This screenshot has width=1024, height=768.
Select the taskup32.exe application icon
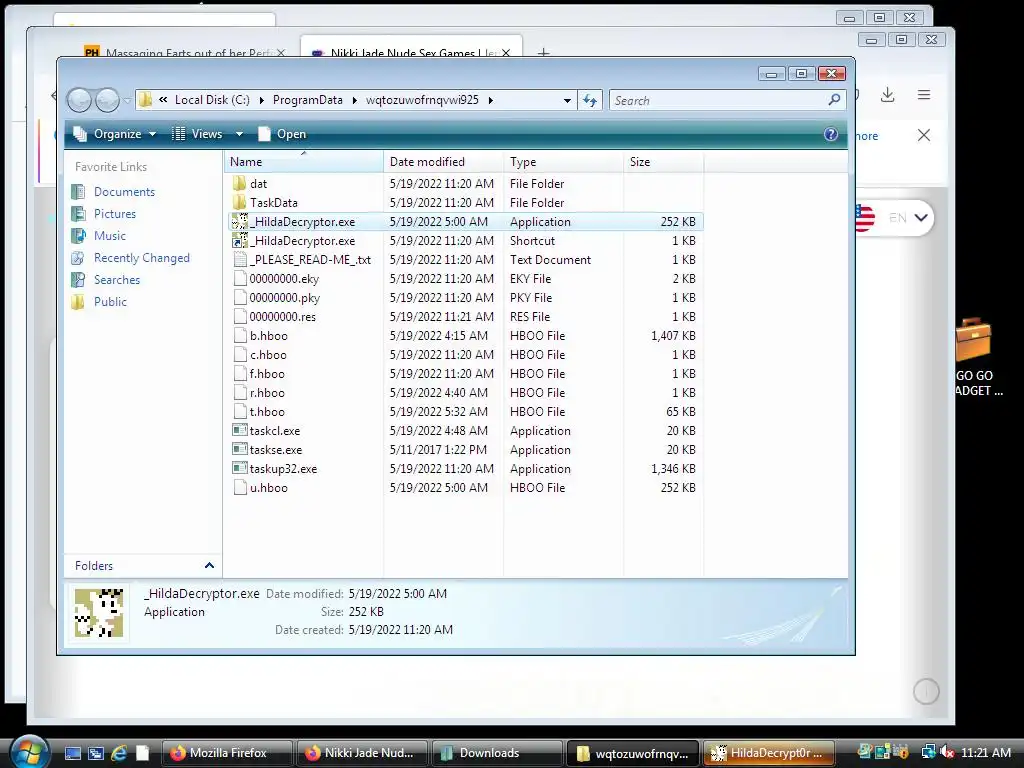(x=240, y=468)
